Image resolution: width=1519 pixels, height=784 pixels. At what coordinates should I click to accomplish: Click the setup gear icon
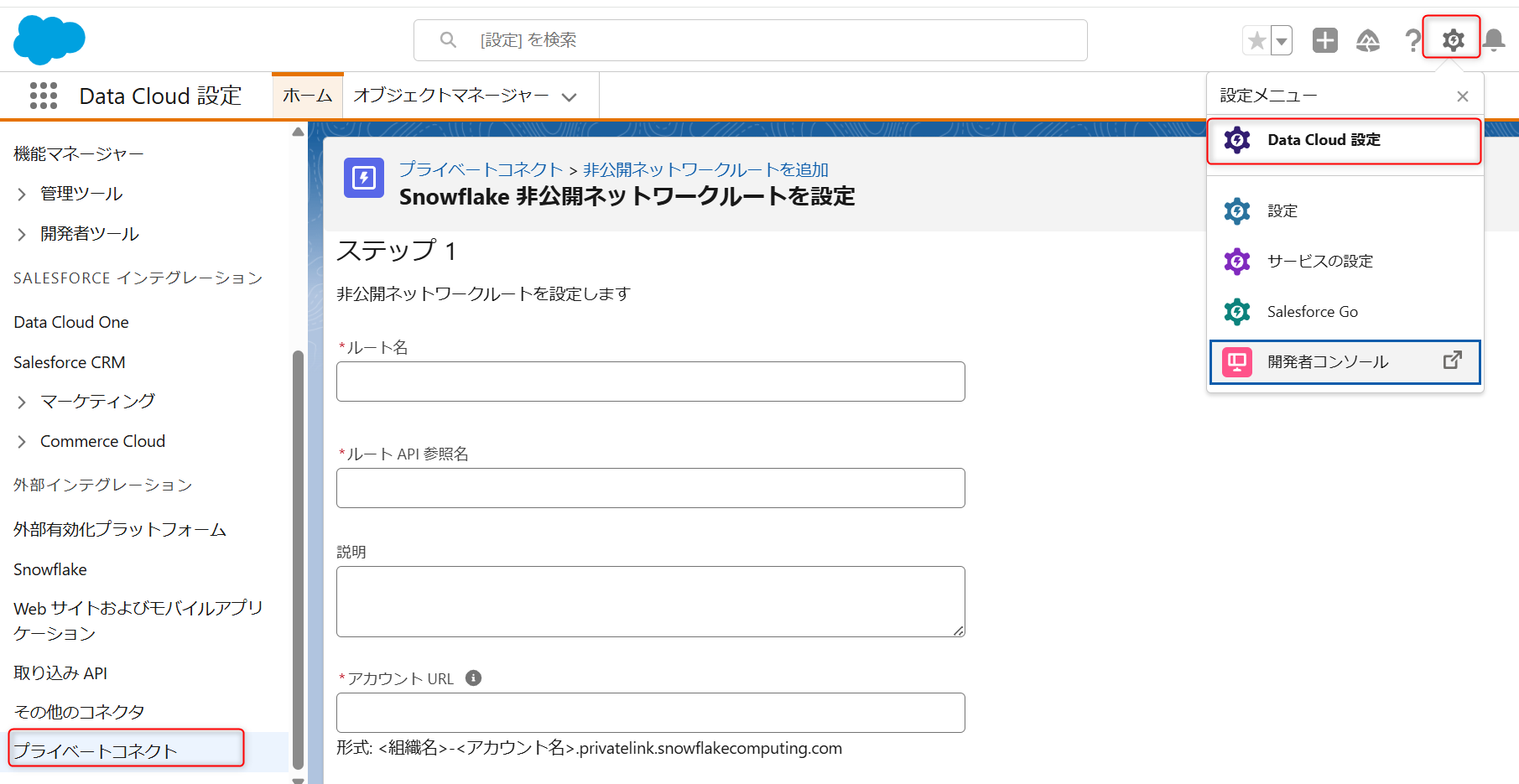(1453, 39)
